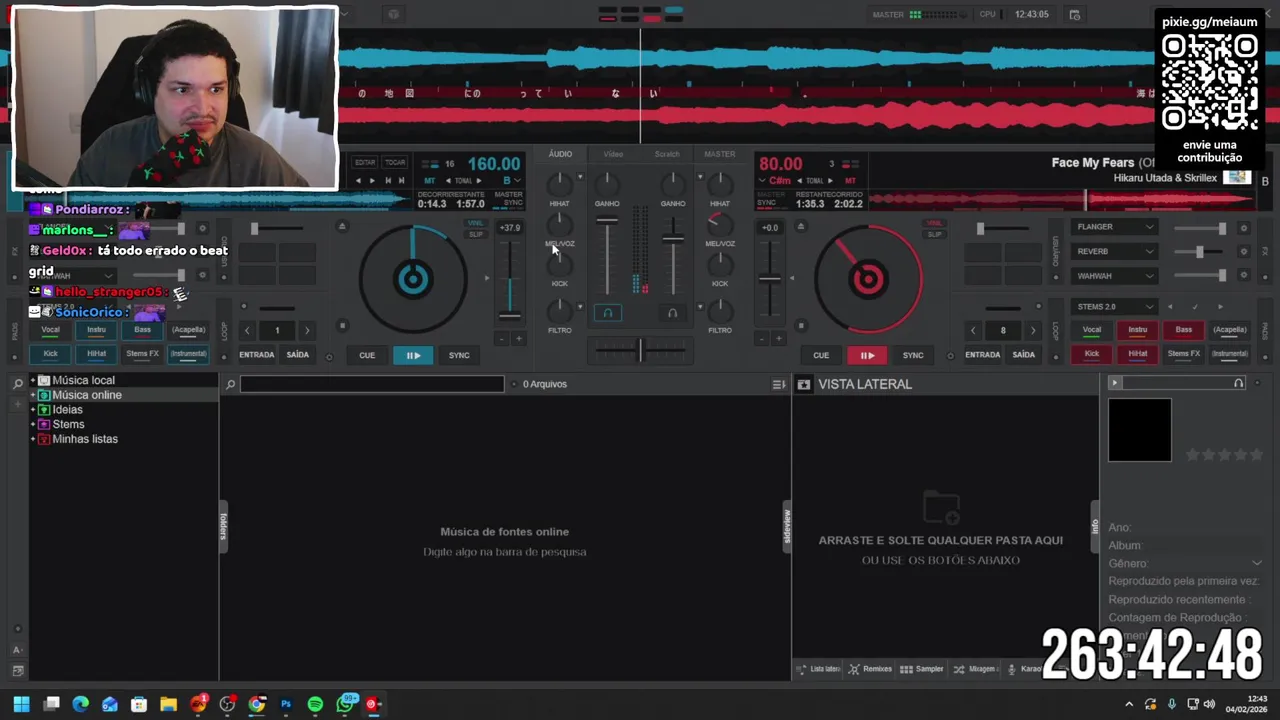The image size is (1280, 720).
Task: Open the WAHWAH effect dropdown
Action: (x=1115, y=276)
